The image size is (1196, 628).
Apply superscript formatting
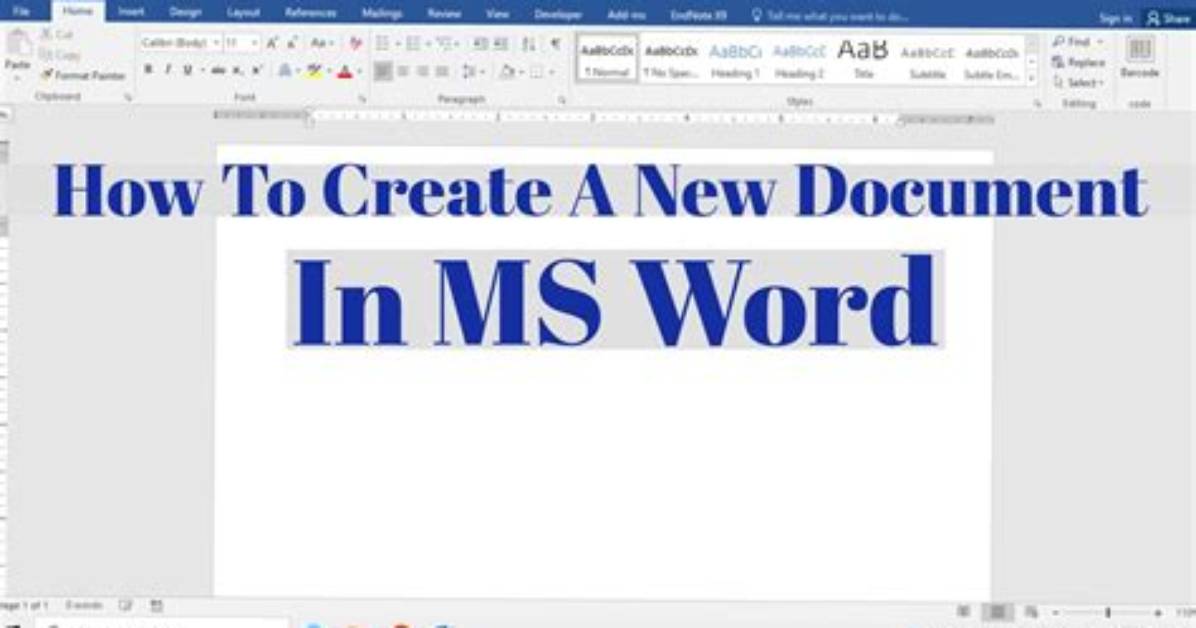tap(257, 71)
